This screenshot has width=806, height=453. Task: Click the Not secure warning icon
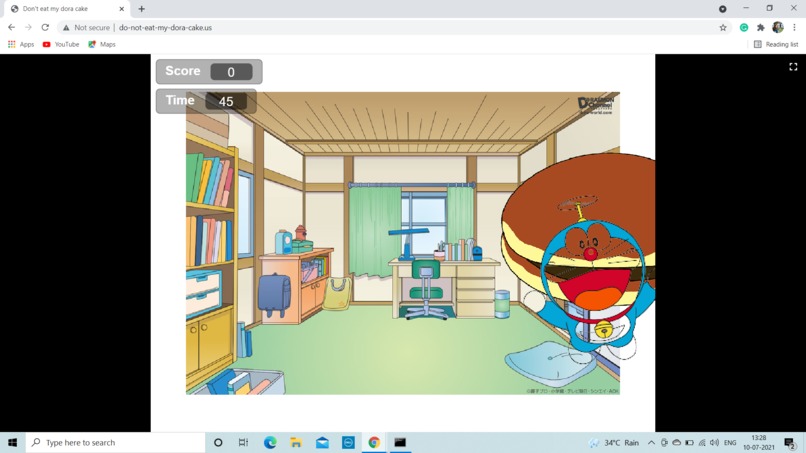click(66, 28)
